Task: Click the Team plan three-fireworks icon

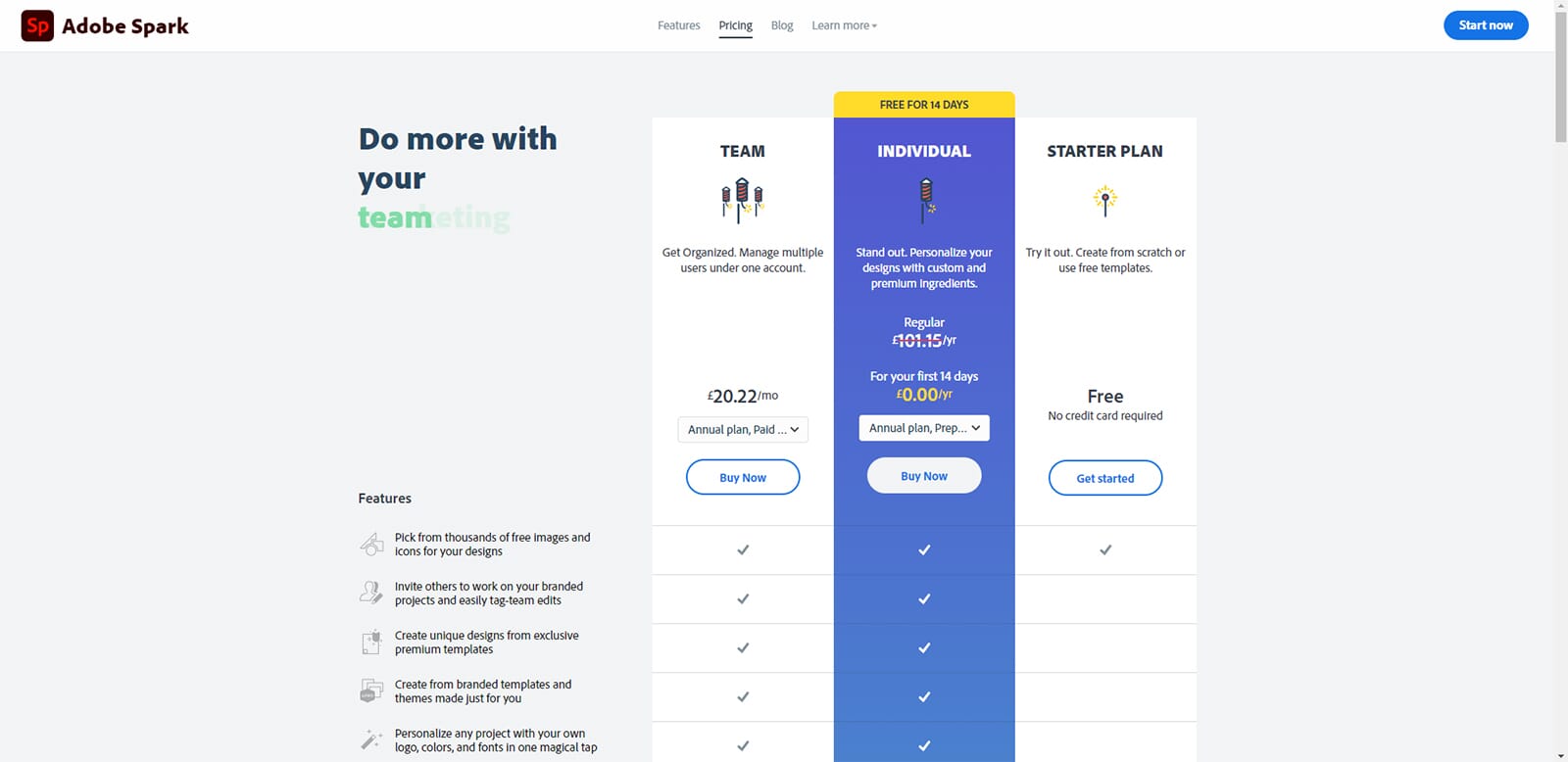Action: coord(743,200)
